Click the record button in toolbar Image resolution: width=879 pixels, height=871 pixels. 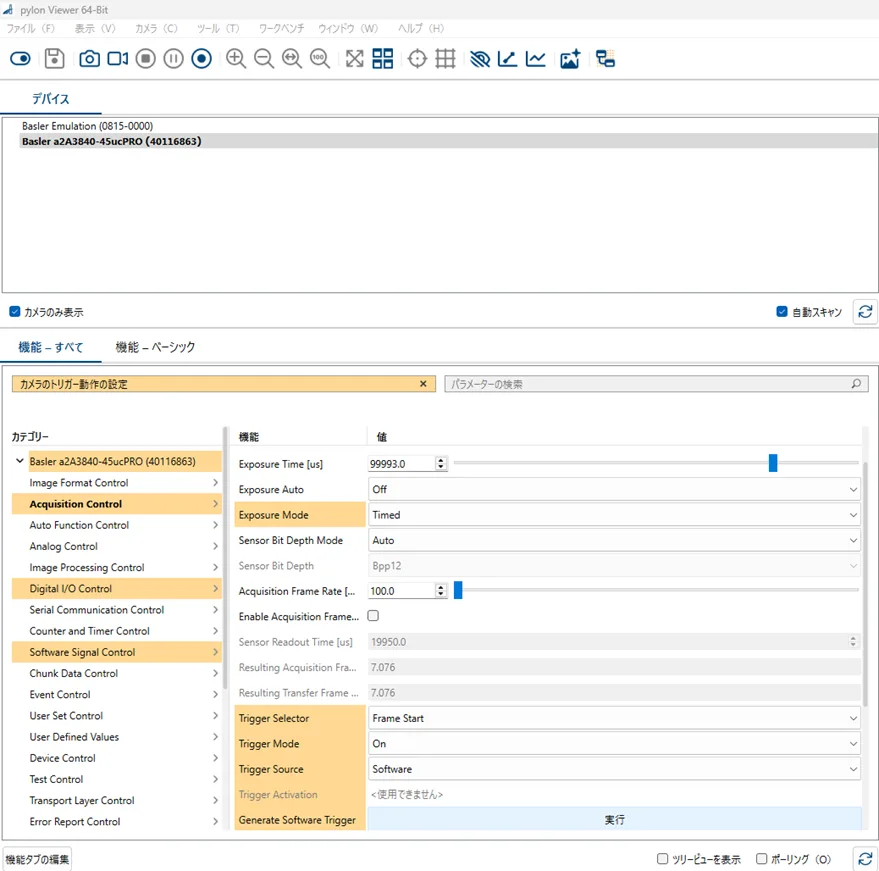tap(202, 59)
